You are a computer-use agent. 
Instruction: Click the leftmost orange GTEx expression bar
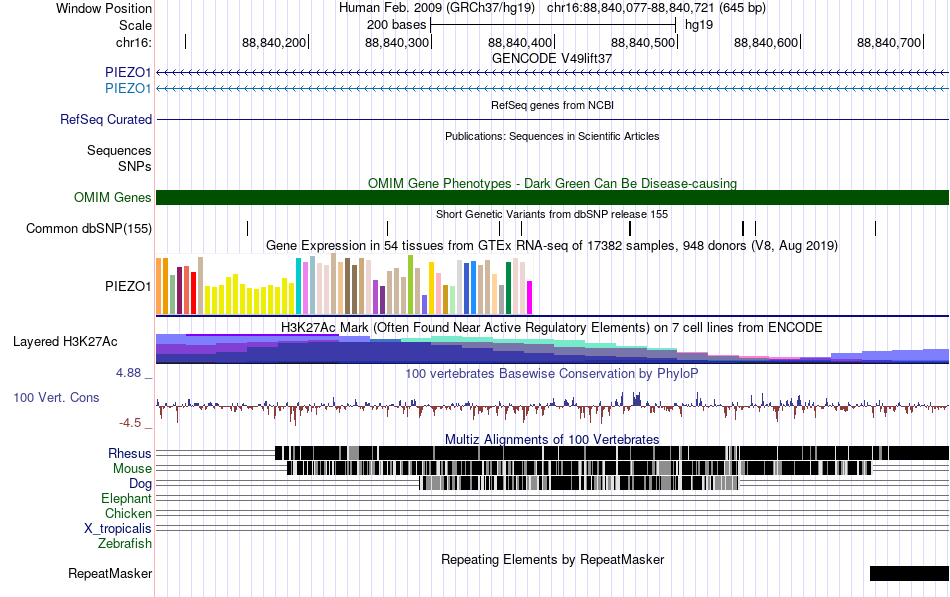click(x=160, y=286)
